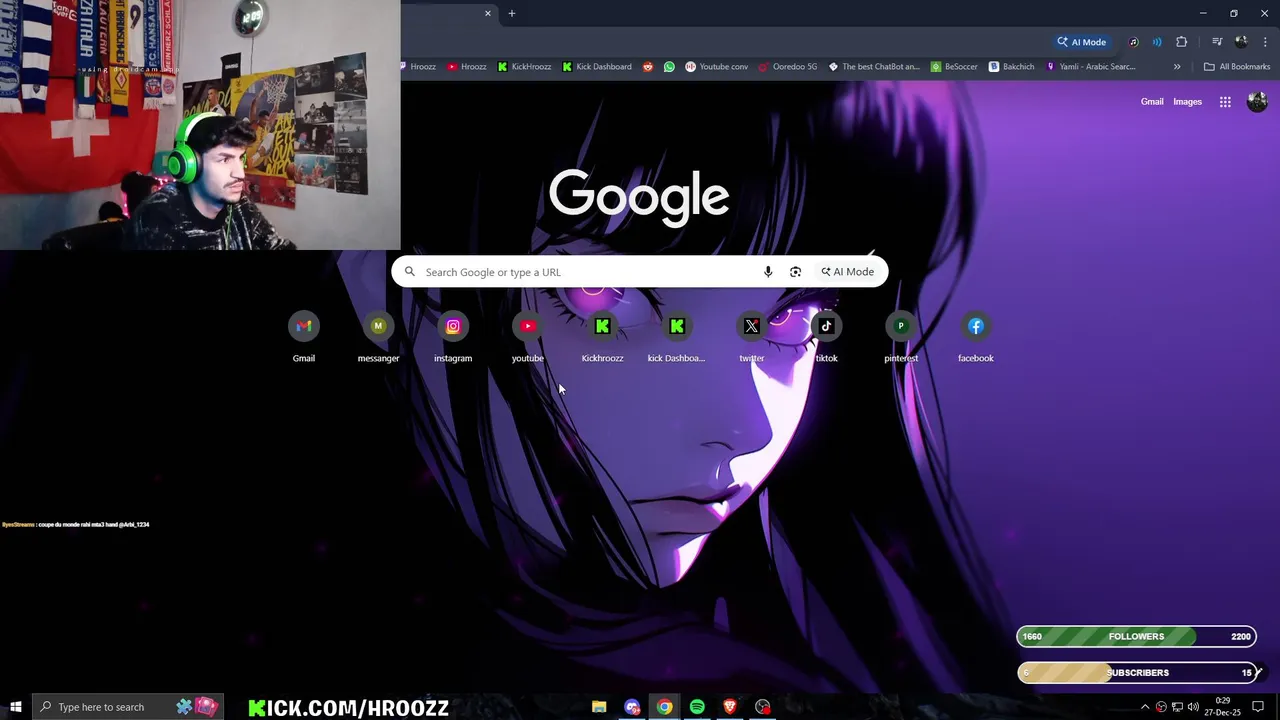Open the Chrome profile avatar in toolbar
Image resolution: width=1280 pixels, height=720 pixels.
point(1241,42)
